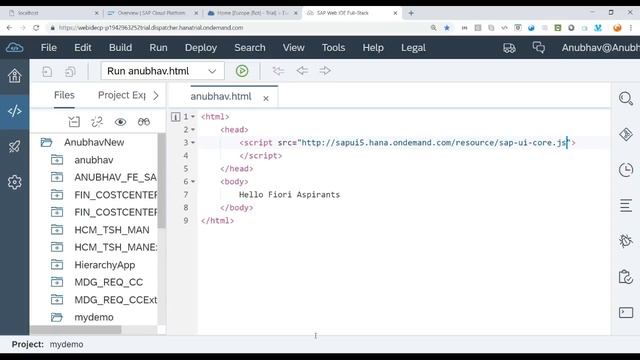This screenshot has height=360, width=640.
Task: Open the View menu
Action: point(293,48)
